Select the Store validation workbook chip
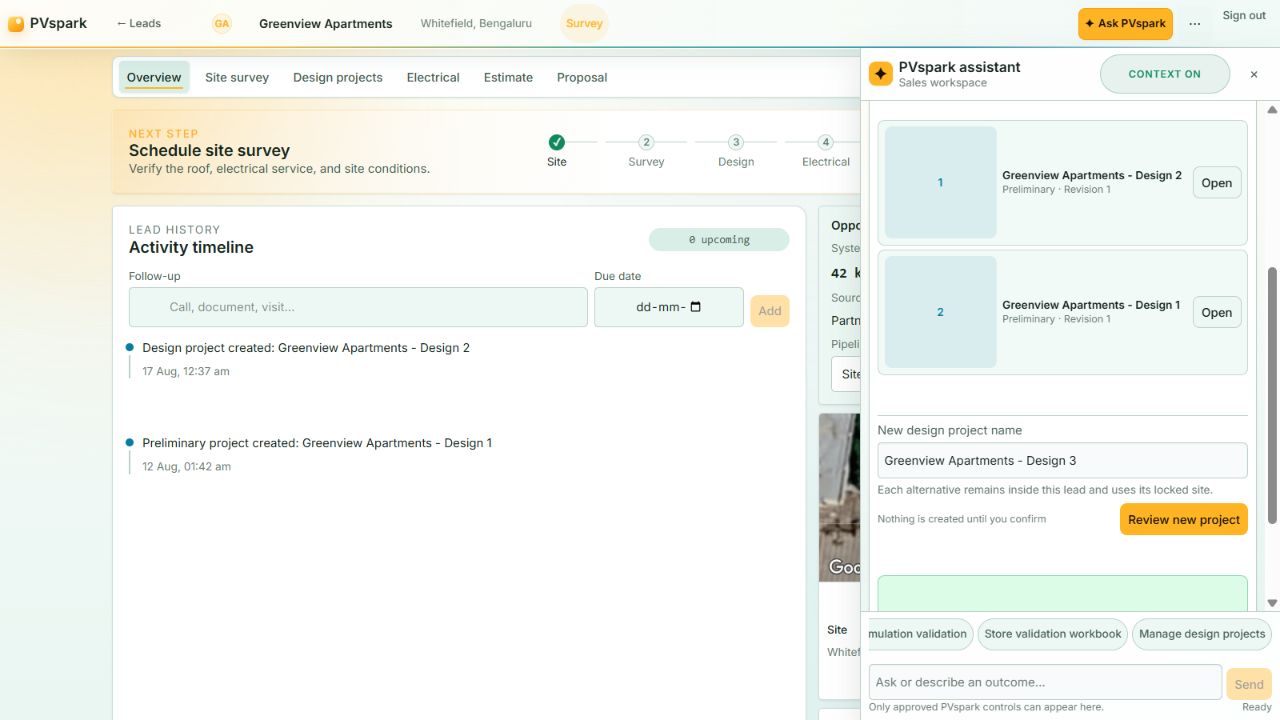The image size is (1280, 720). [x=1053, y=634]
